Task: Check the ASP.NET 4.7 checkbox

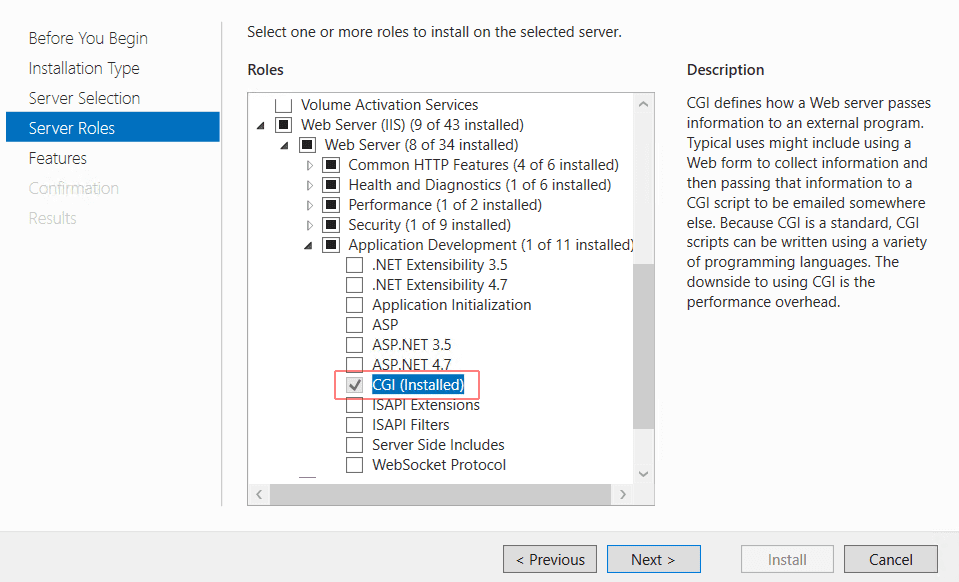Action: (355, 365)
